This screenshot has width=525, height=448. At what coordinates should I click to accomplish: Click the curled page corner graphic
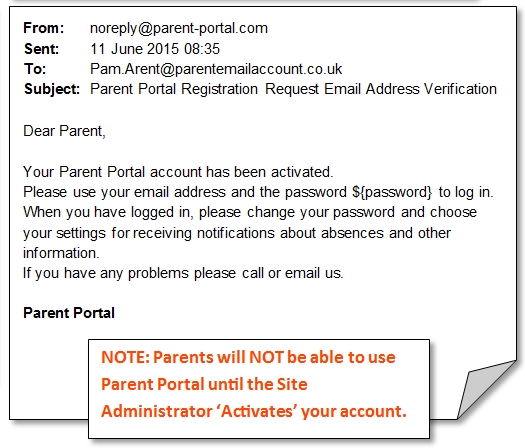pos(487,390)
